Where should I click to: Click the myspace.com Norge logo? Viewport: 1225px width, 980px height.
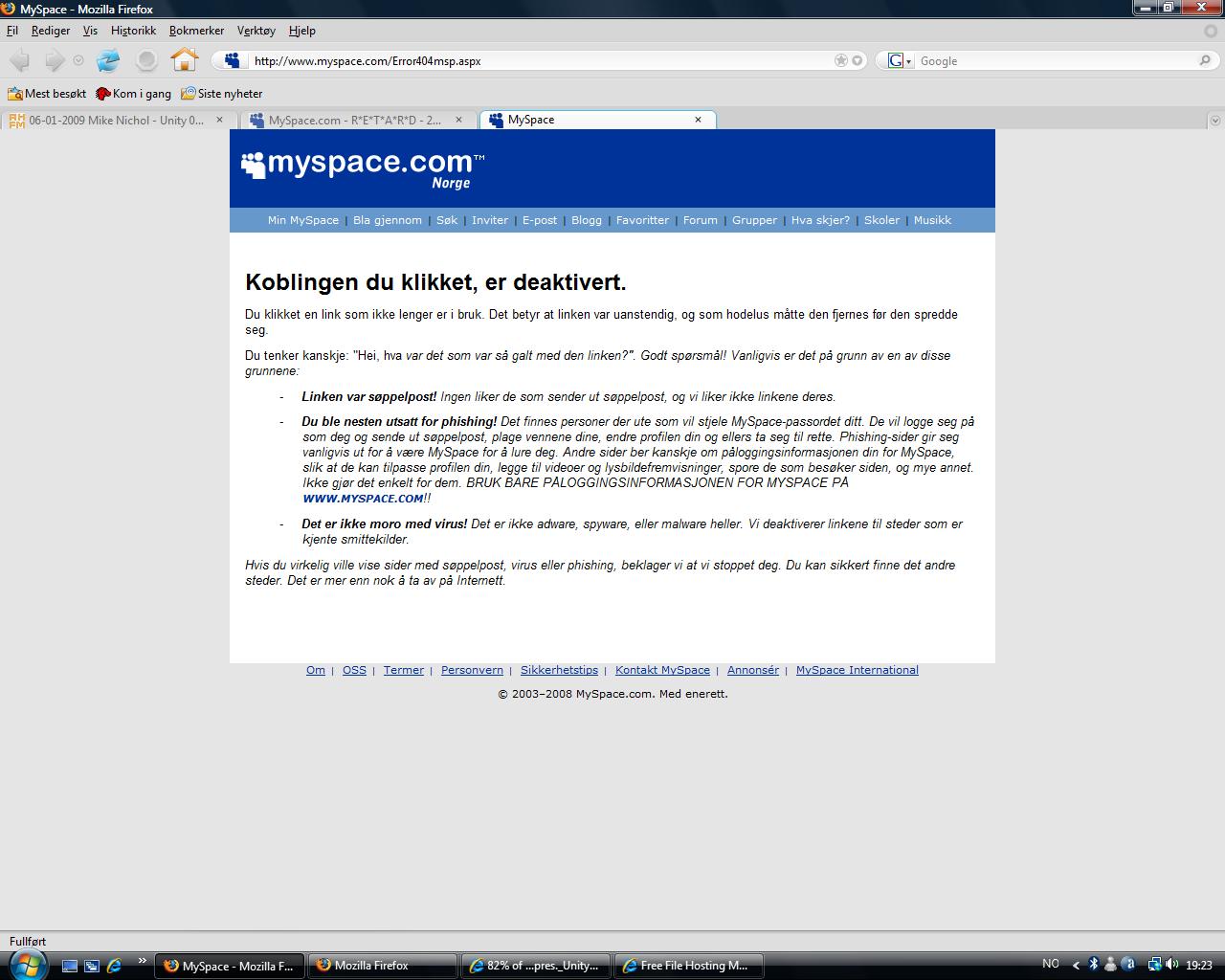363,169
